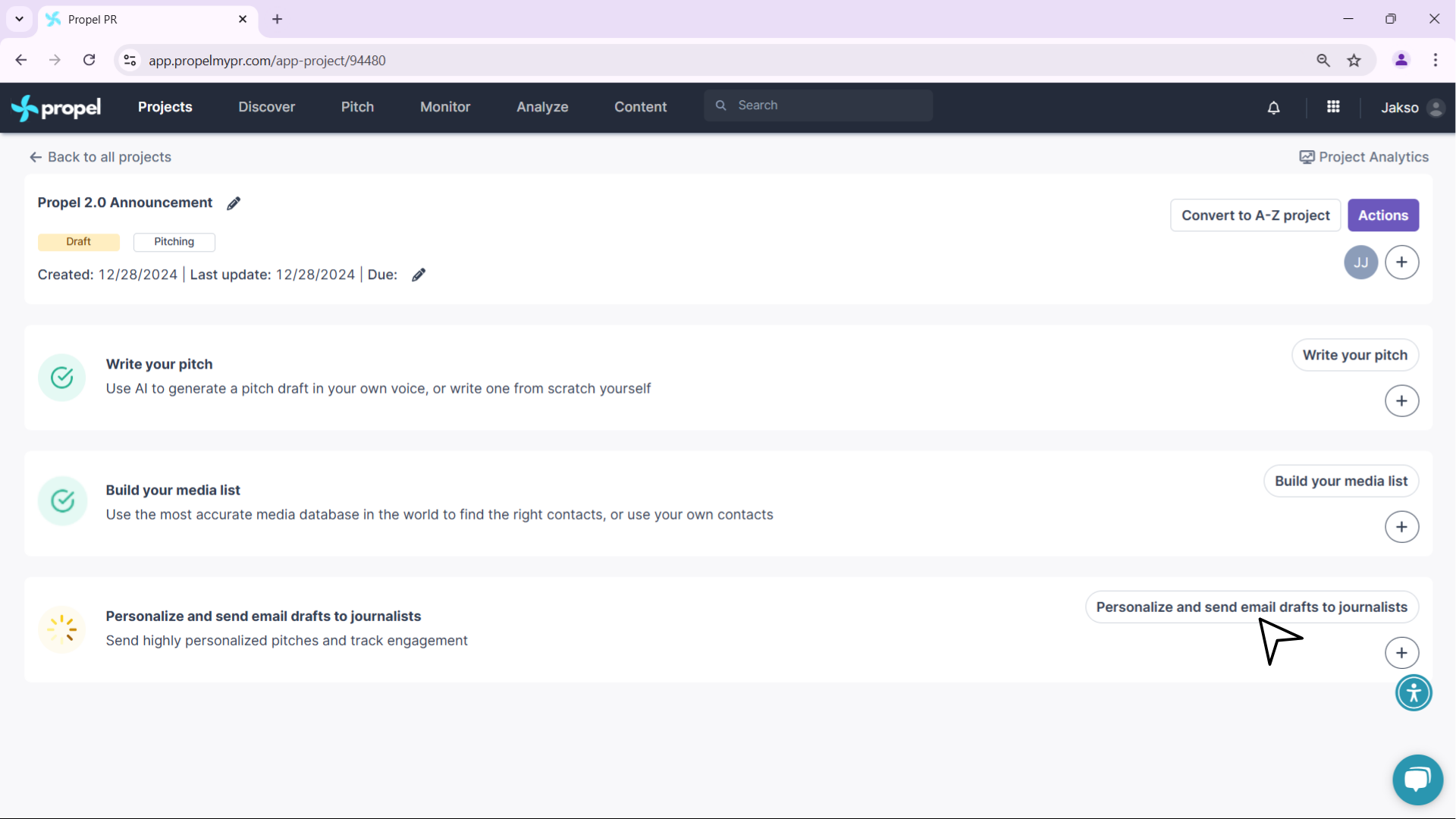
Task: Click the 'Use AI to generate a pitch draft' description
Action: [378, 388]
